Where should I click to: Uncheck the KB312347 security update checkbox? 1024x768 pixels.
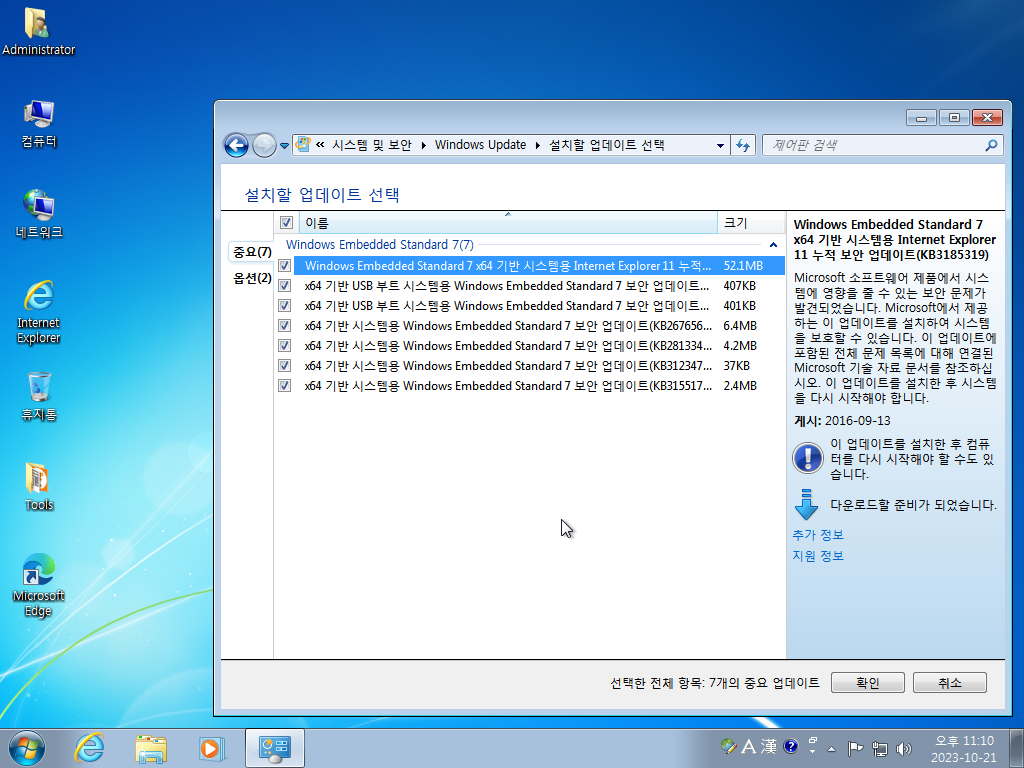pos(285,366)
